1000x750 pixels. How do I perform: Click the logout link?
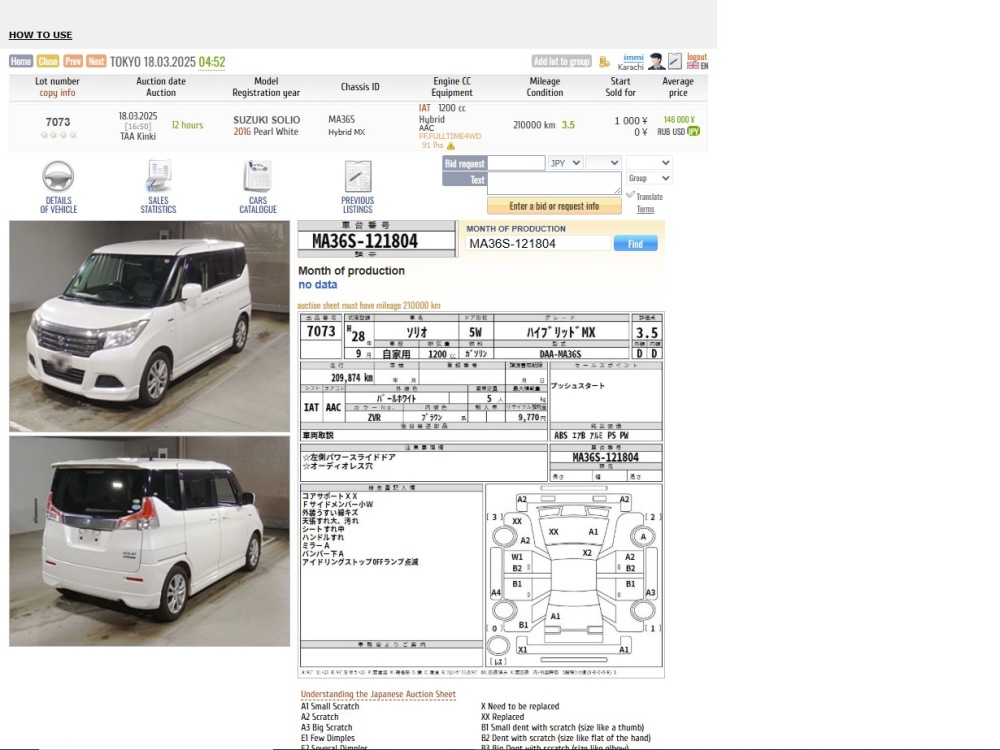coord(697,57)
